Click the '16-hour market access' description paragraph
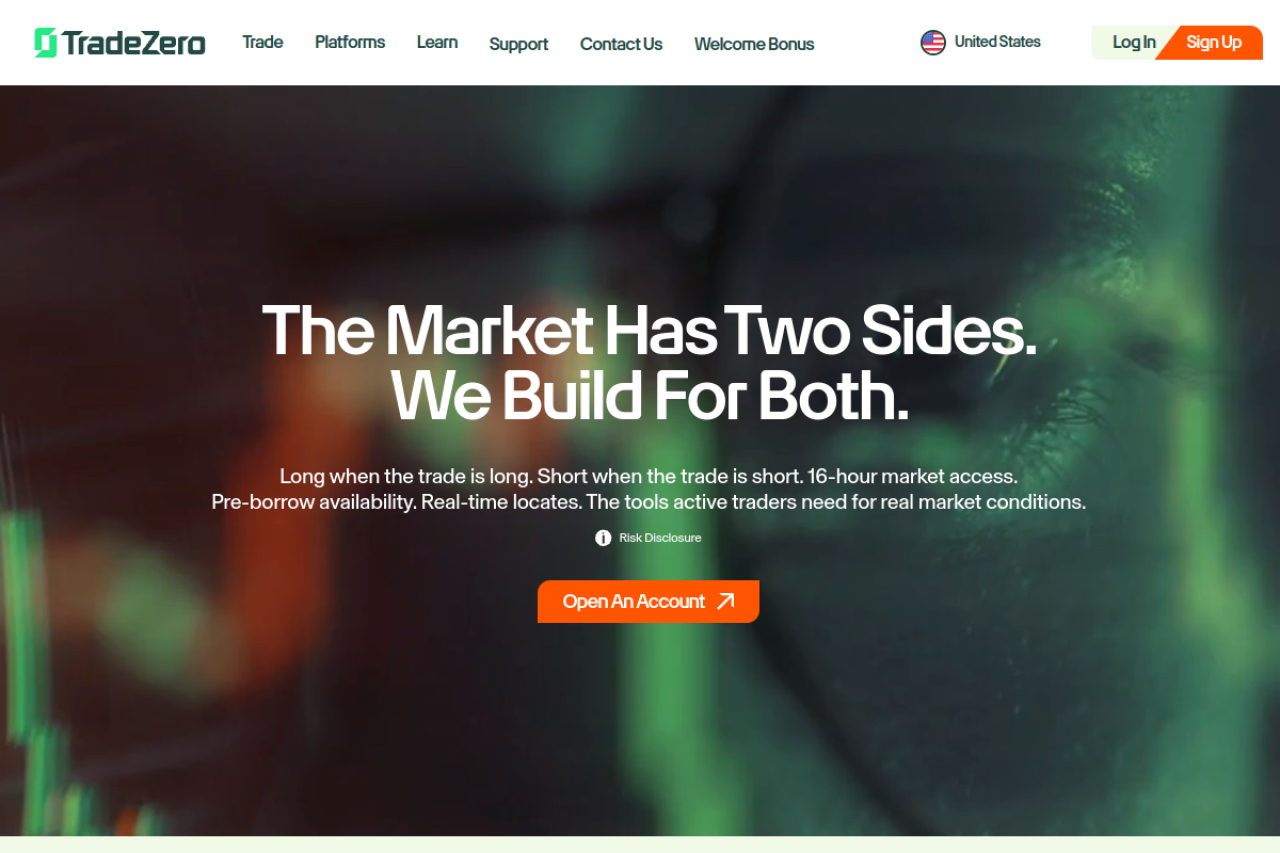1280x853 pixels. point(648,489)
